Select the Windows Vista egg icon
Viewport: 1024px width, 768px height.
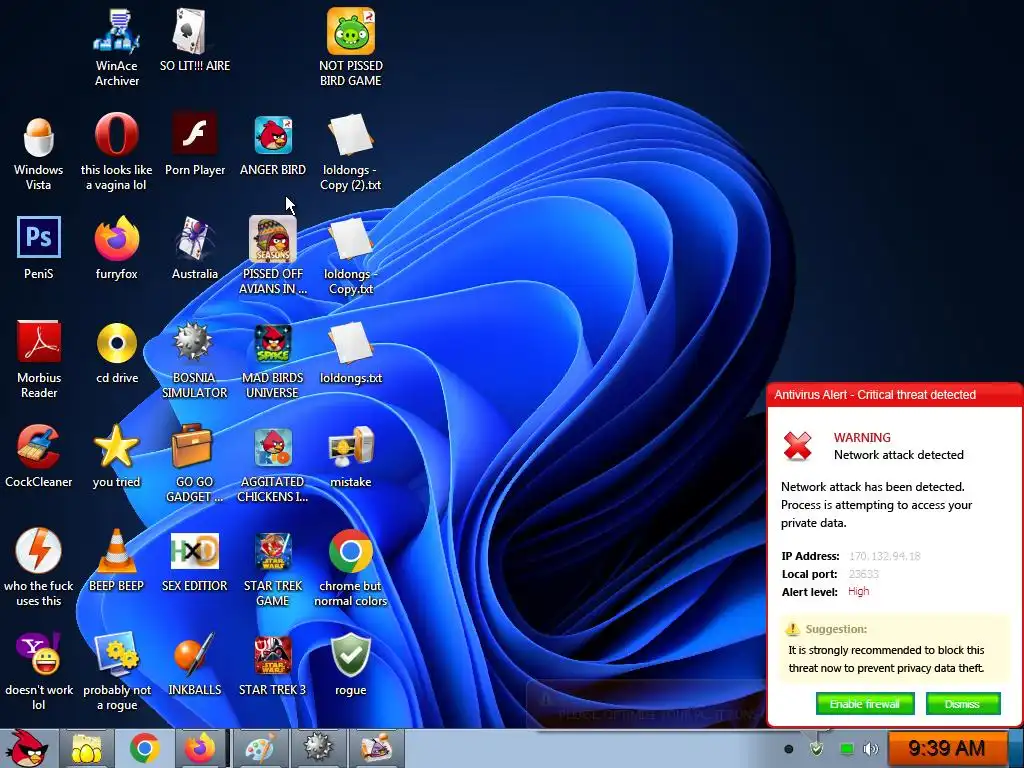(39, 152)
